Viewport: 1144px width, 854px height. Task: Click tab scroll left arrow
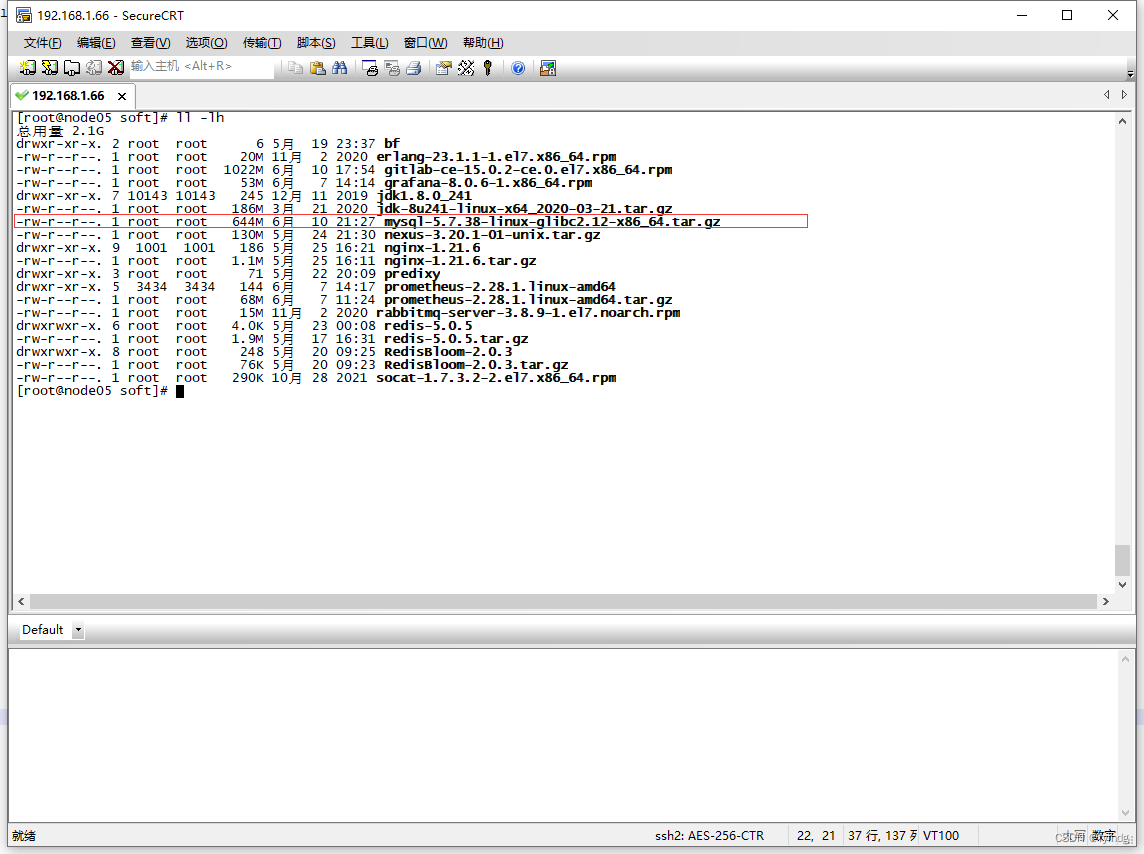coord(1107,95)
